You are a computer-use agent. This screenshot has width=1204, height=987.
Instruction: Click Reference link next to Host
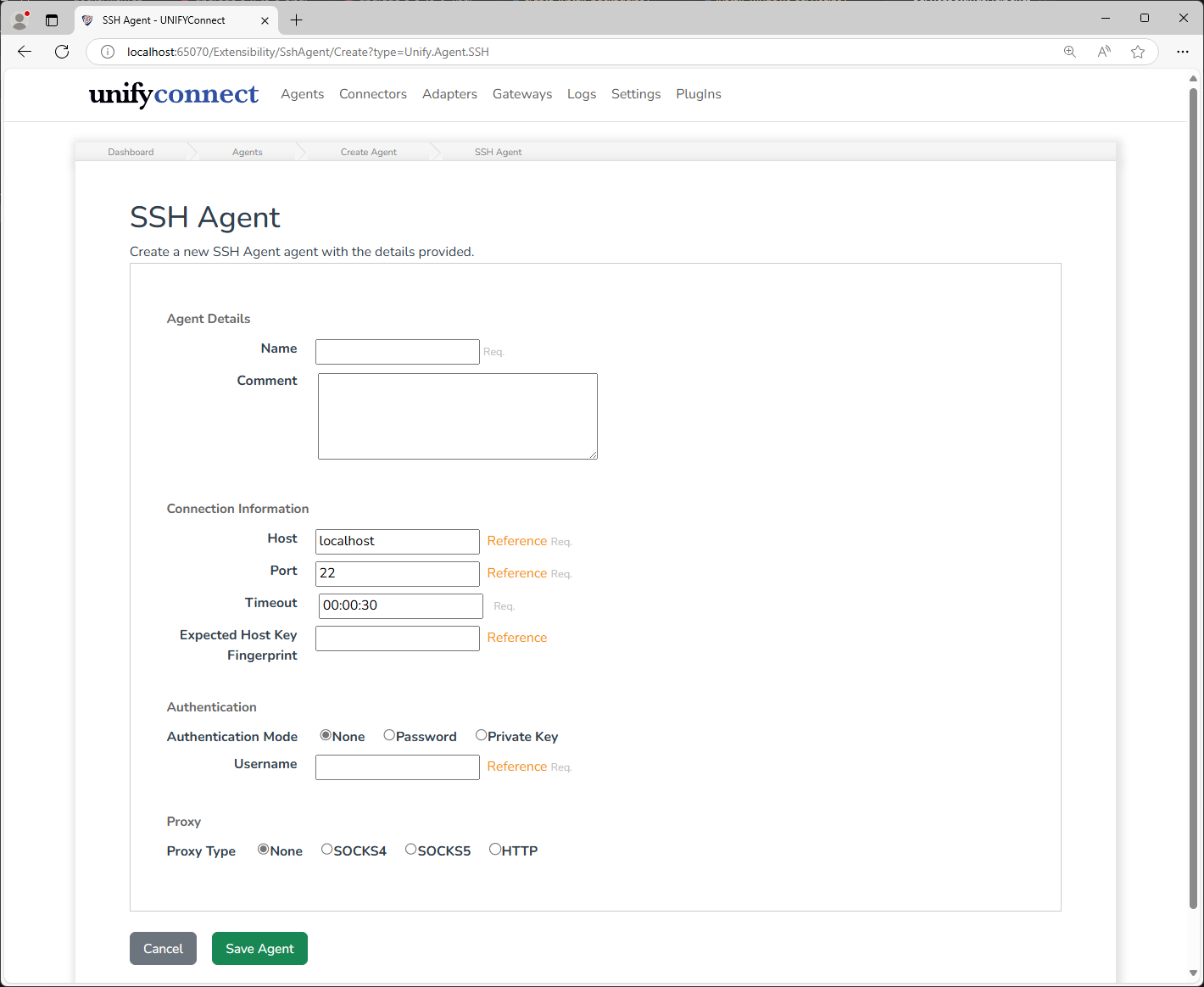coord(517,541)
